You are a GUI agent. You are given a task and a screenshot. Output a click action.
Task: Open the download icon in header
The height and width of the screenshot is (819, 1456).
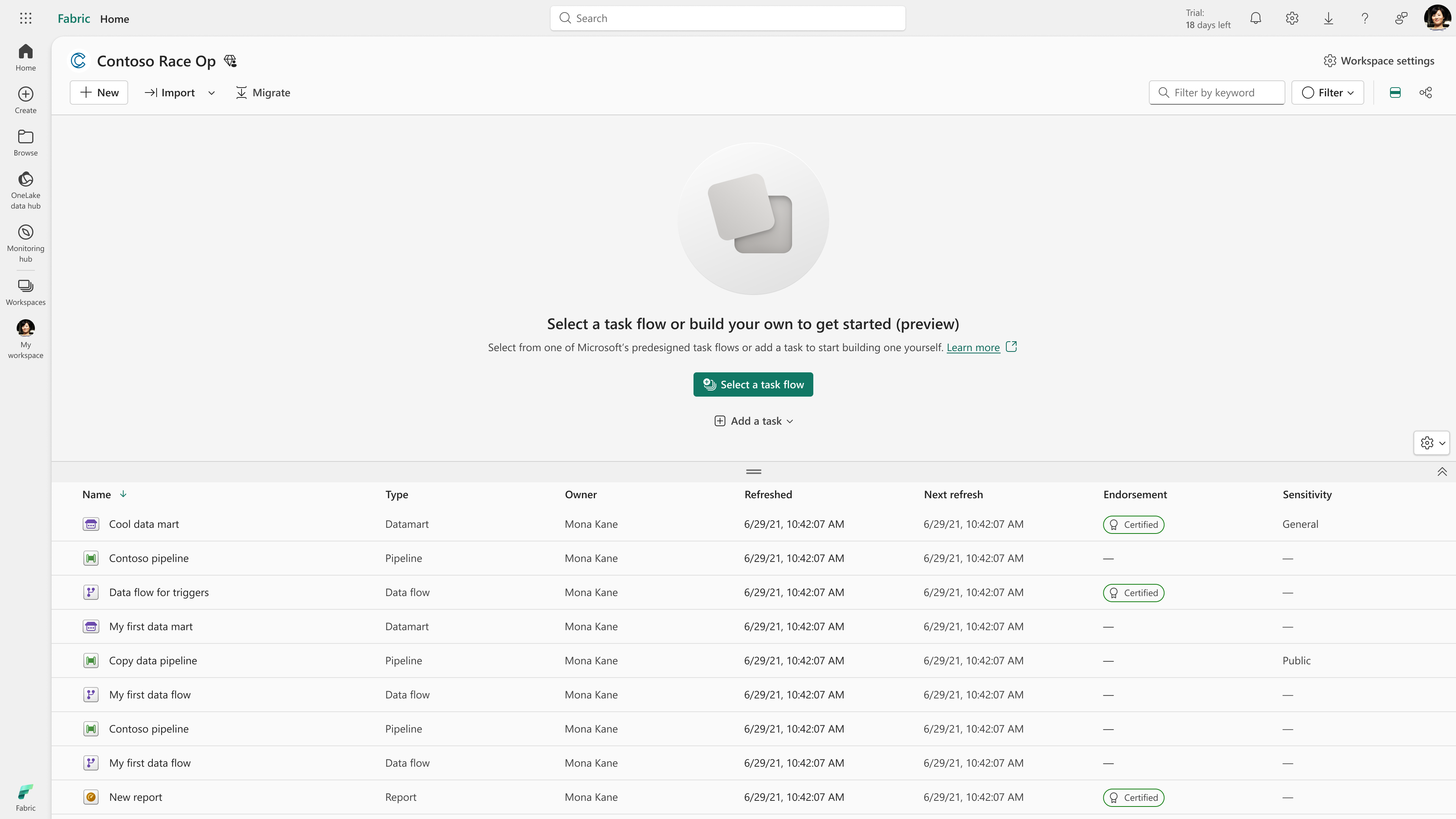1328,18
